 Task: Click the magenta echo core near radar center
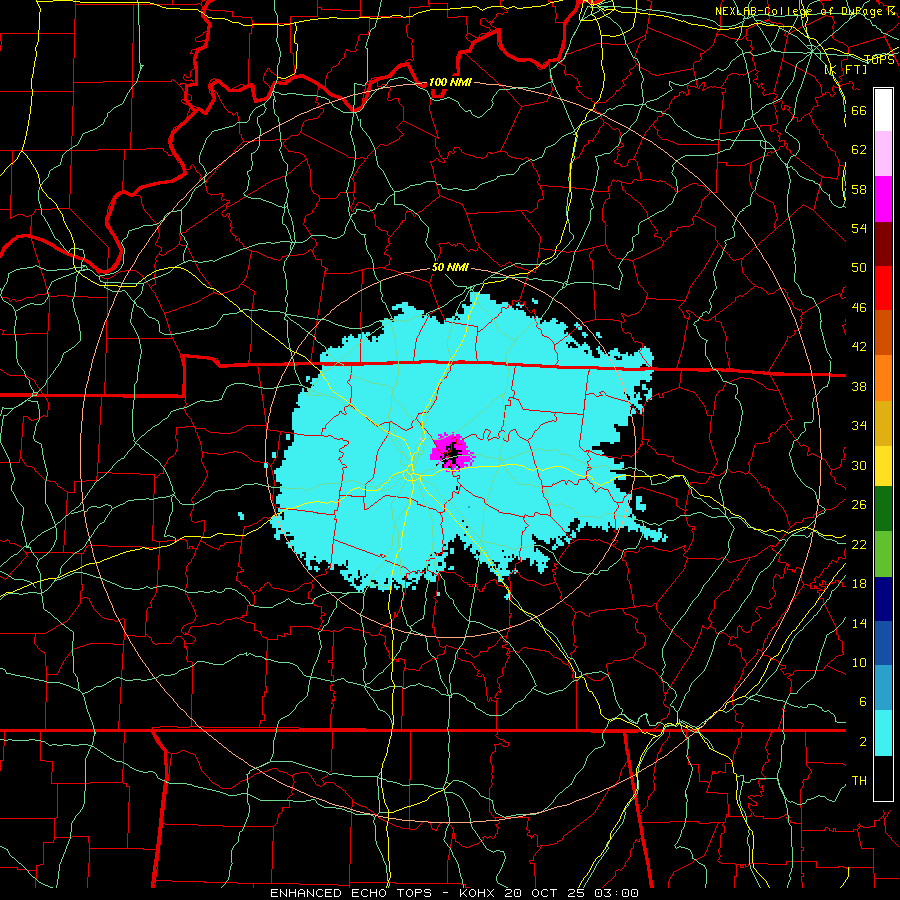[x=452, y=452]
